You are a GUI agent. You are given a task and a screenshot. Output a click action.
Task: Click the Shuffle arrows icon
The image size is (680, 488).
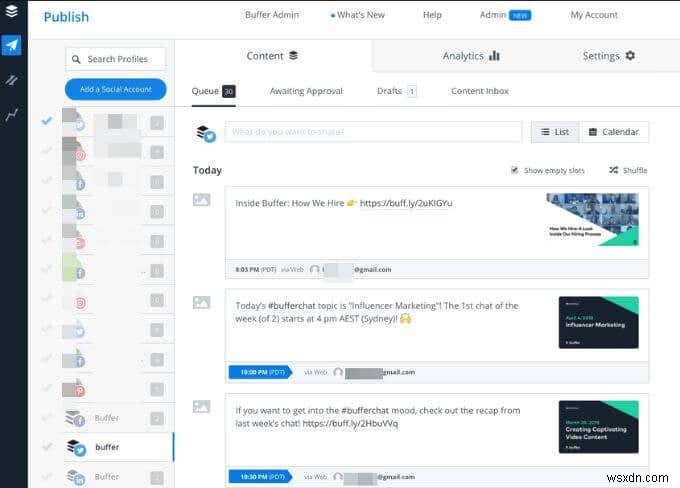(x=613, y=170)
